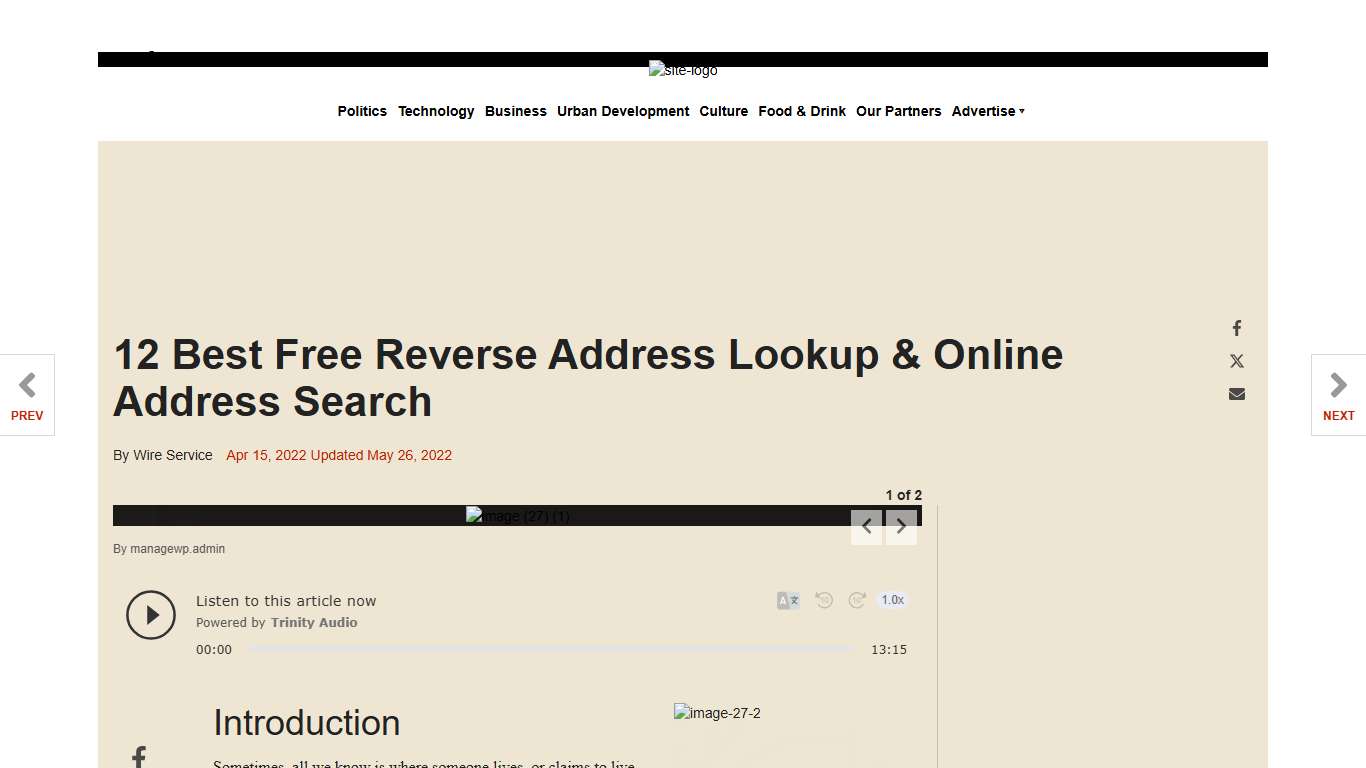1366x768 pixels.
Task: Open the featured article image
Action: 517,515
